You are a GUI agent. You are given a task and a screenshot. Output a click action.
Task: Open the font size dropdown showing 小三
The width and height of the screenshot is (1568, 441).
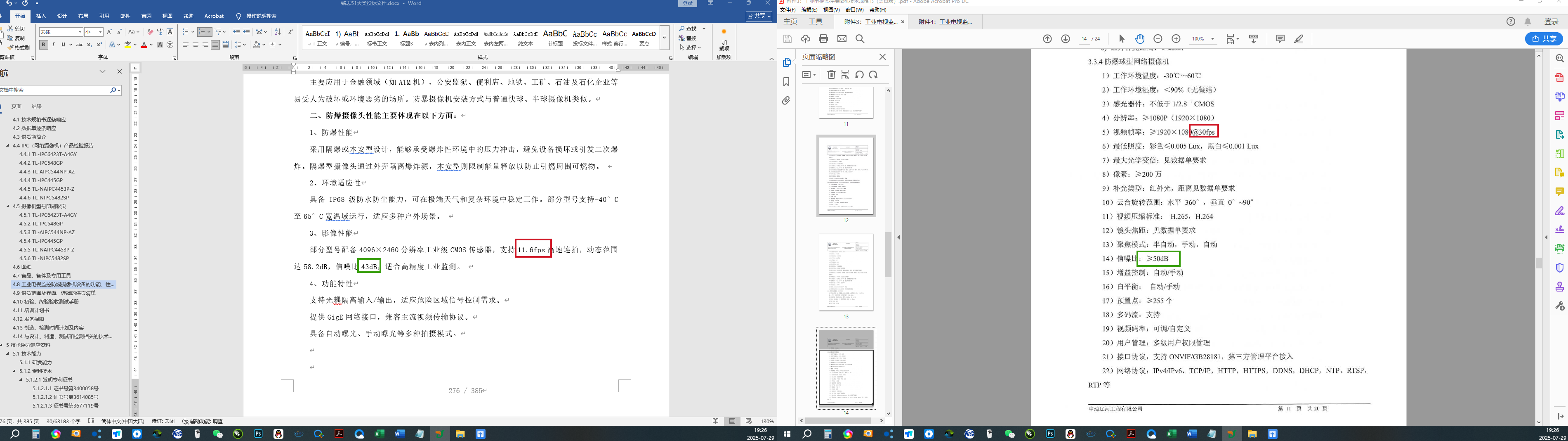(x=100, y=32)
